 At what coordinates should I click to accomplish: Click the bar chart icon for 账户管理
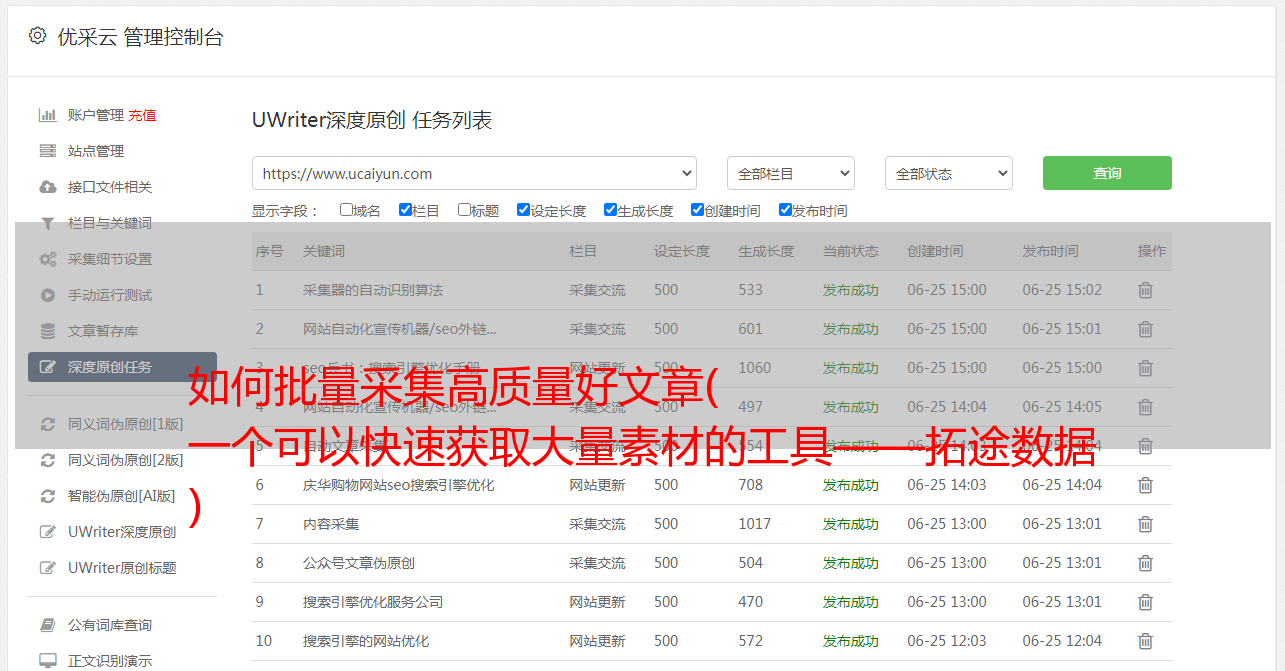pos(47,115)
